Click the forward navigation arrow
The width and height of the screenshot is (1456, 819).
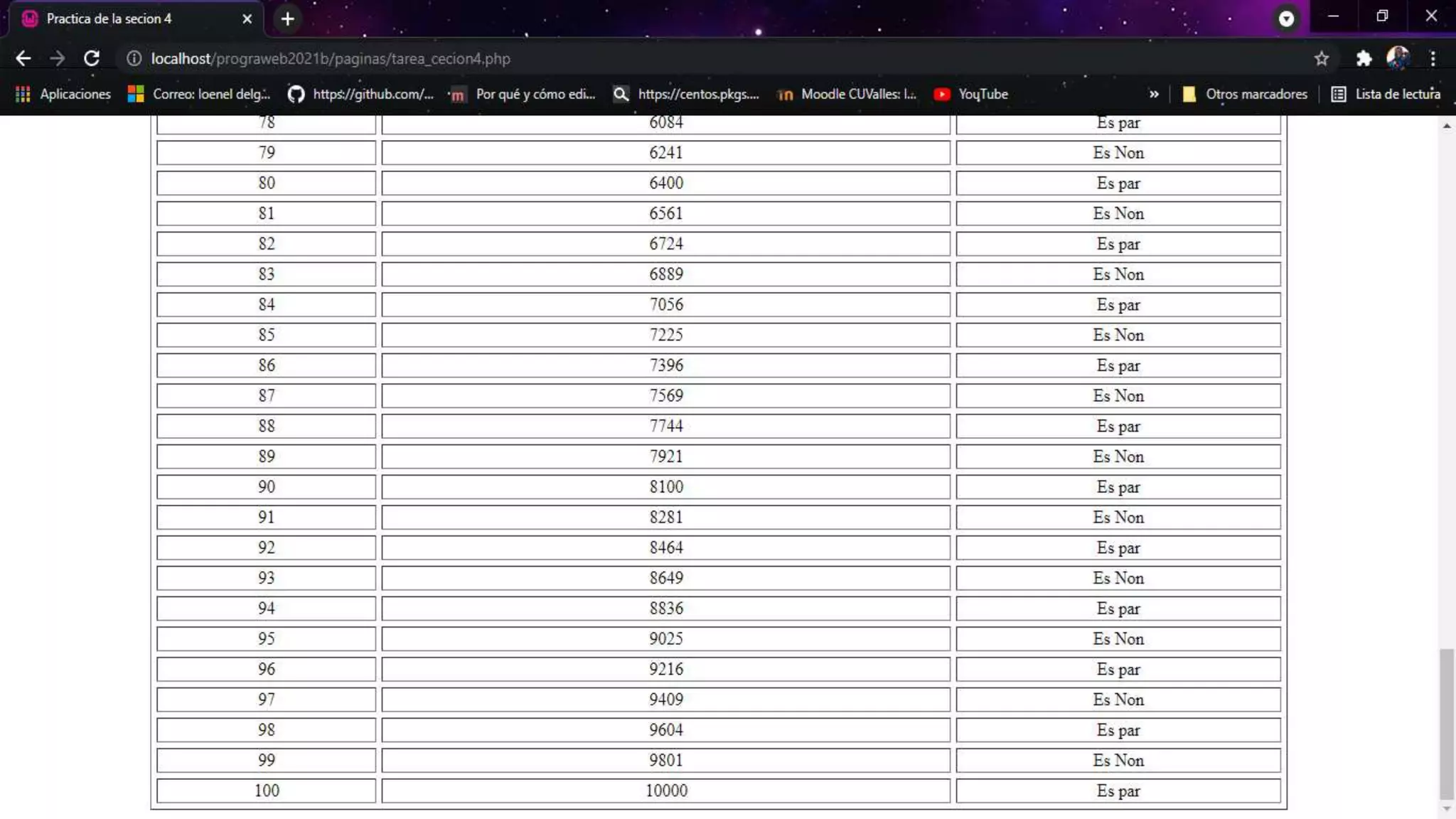57,58
